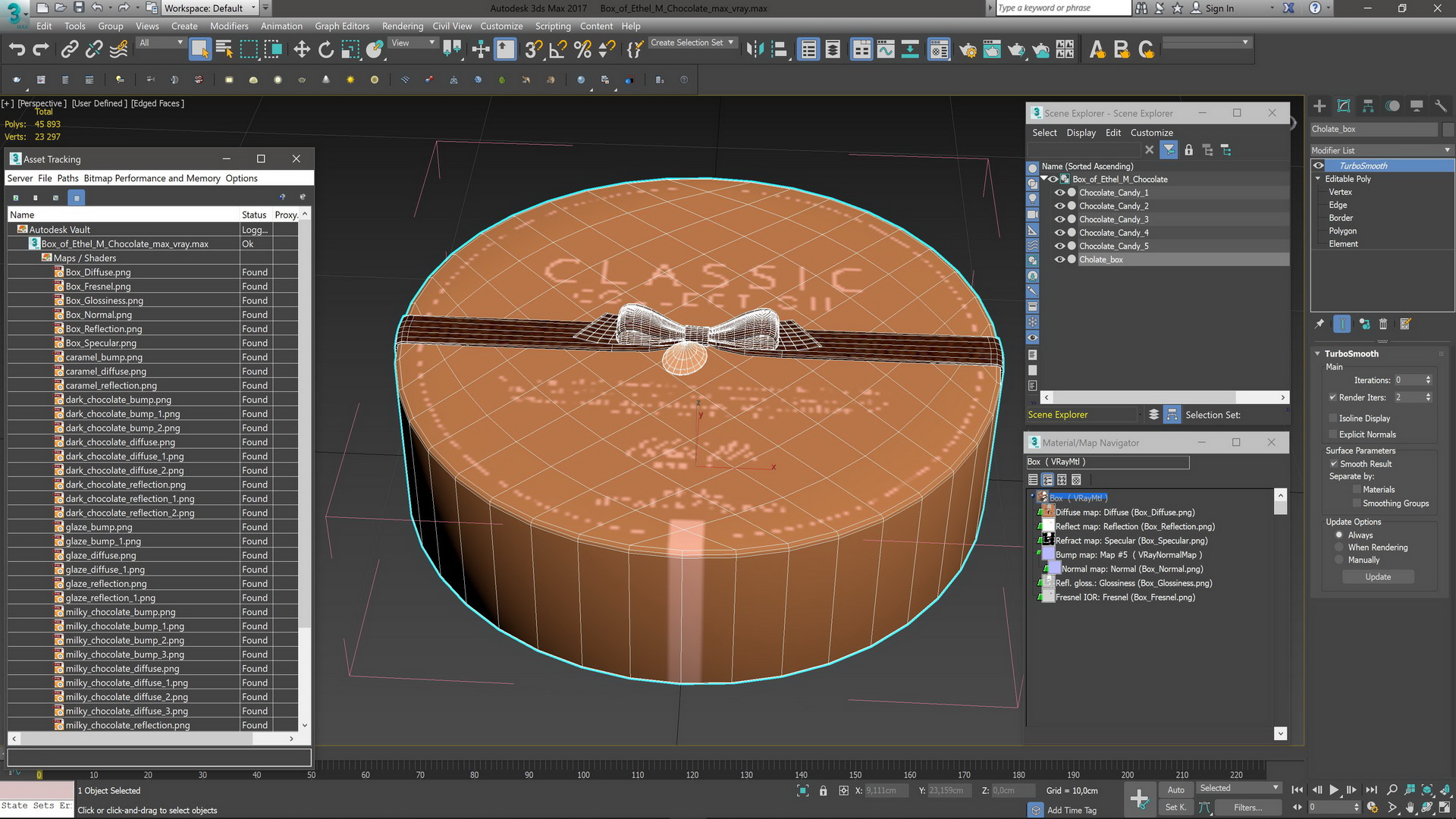
Task: Enable the Explicit Normals checkbox
Action: 1332,435
